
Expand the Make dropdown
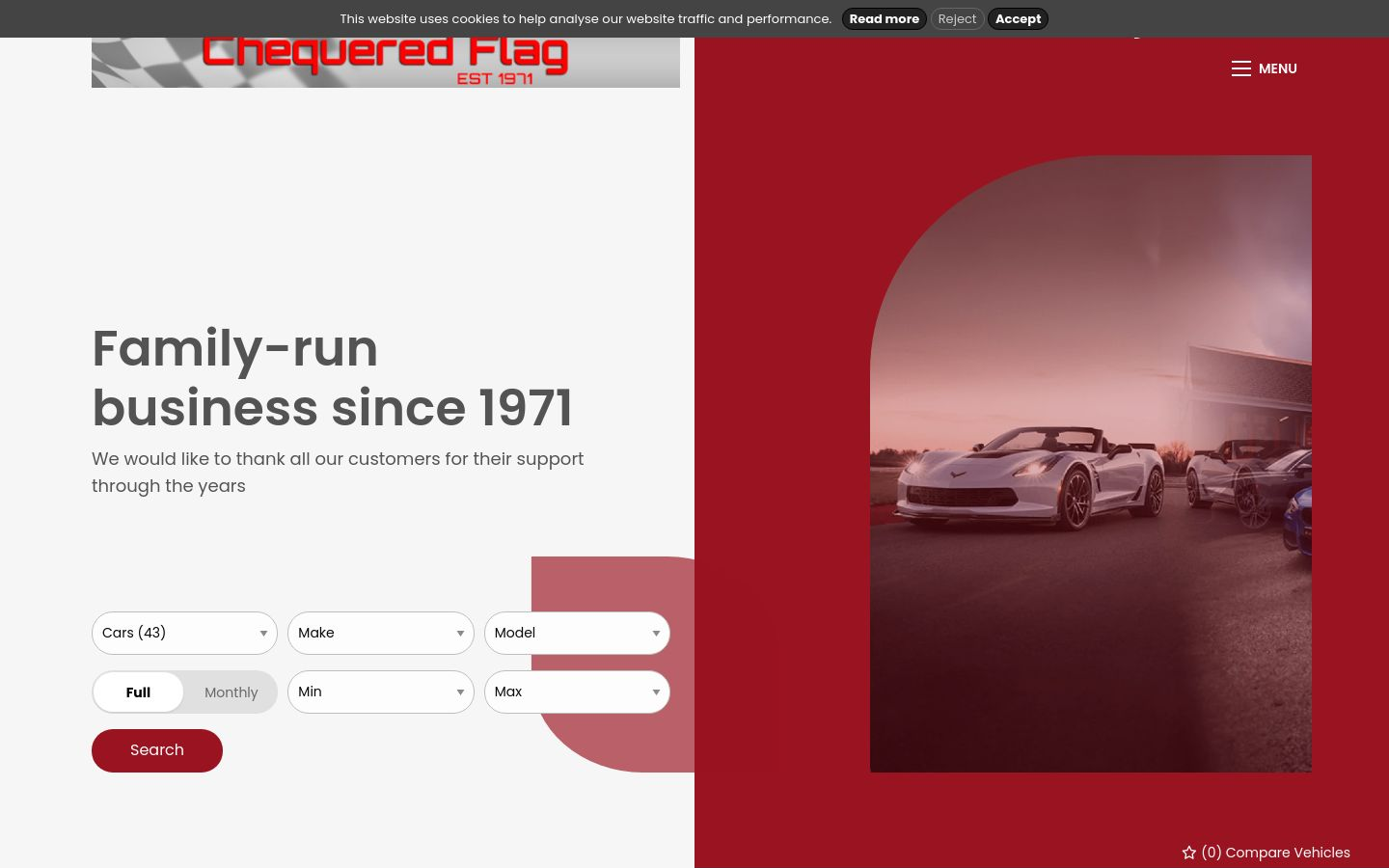click(x=381, y=634)
